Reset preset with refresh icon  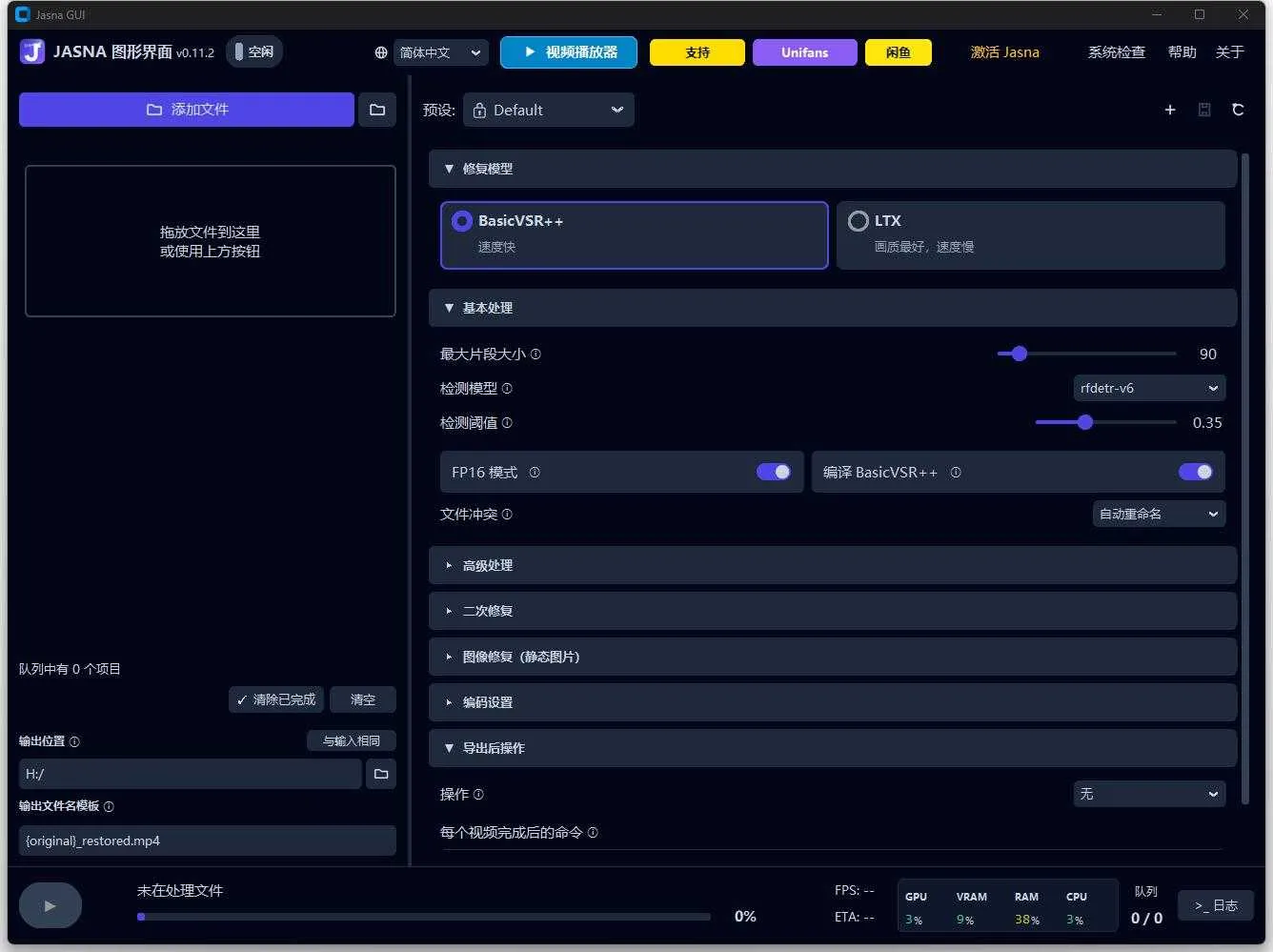[1238, 110]
